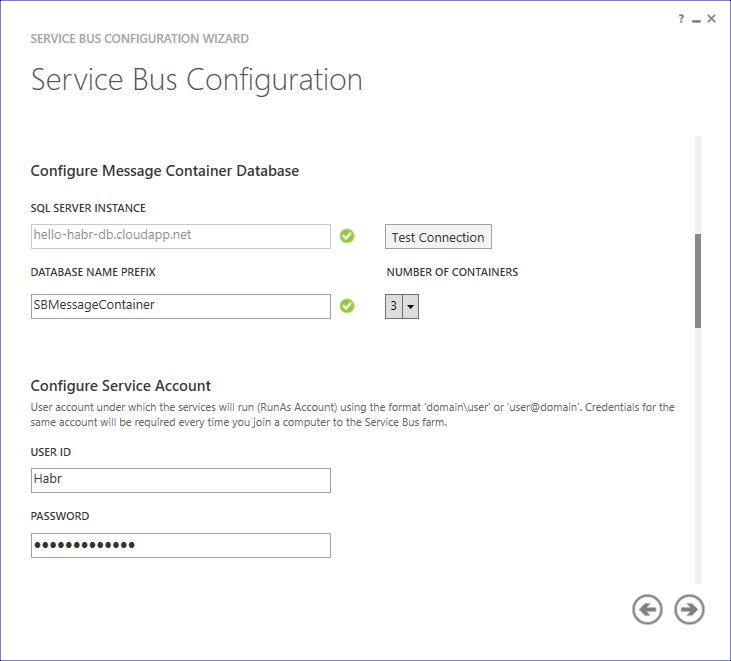
Task: Click 'Configure Message Container Database' heading
Action: click(x=165, y=171)
